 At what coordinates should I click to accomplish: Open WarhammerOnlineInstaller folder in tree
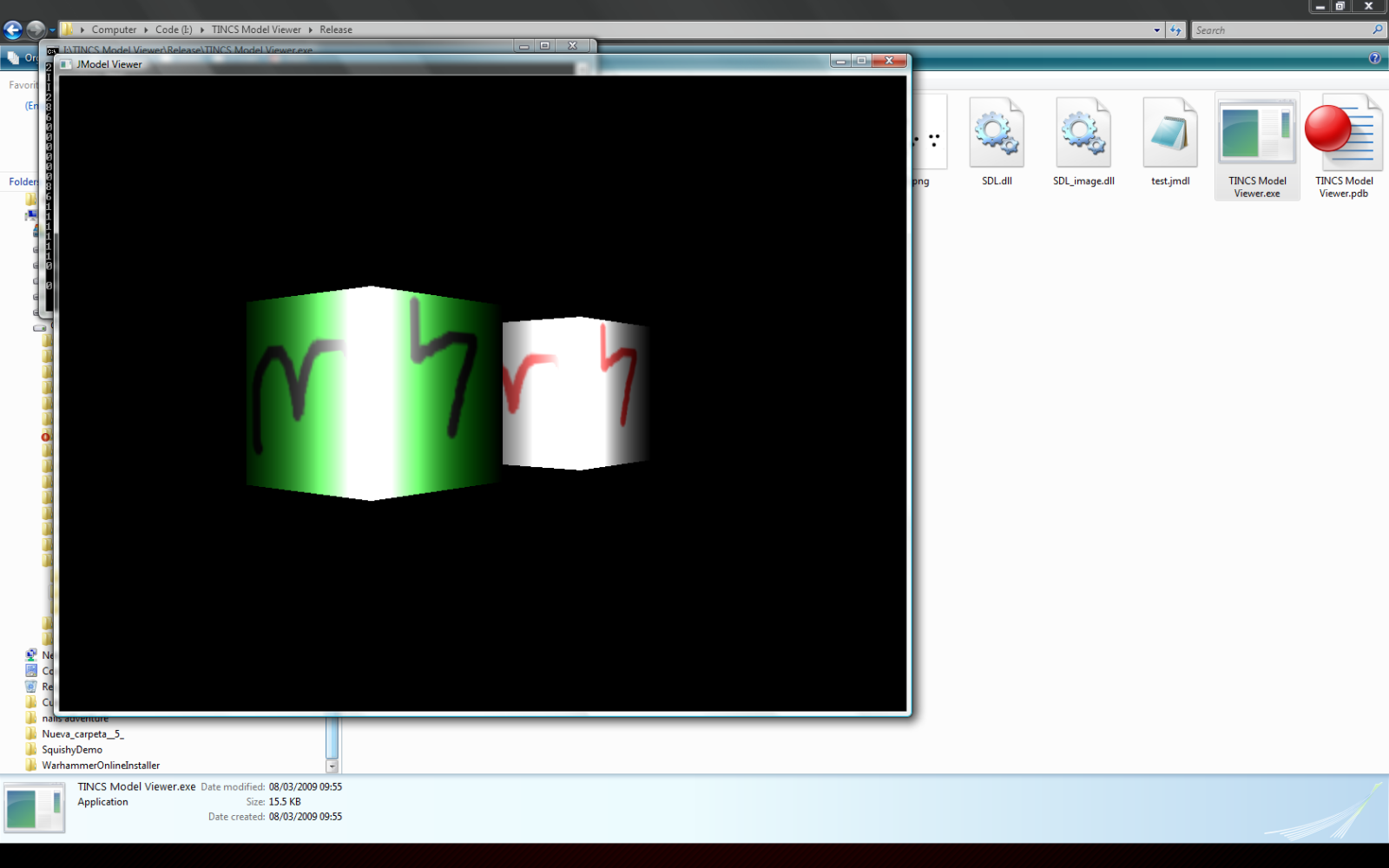tap(101, 766)
